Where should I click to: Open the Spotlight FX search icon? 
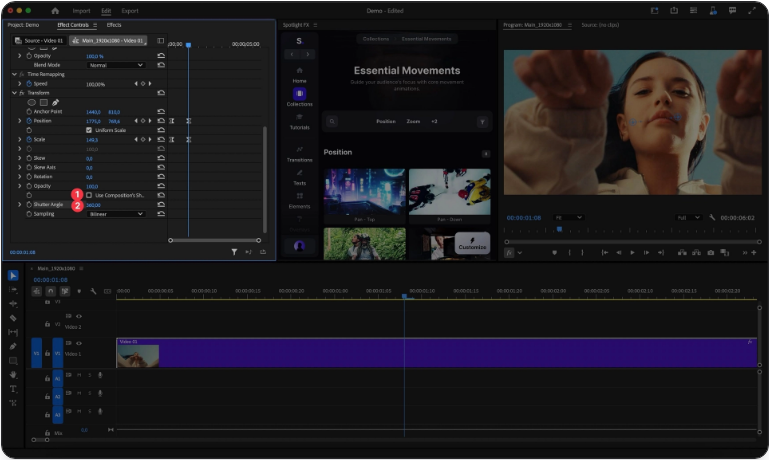[x=332, y=122]
